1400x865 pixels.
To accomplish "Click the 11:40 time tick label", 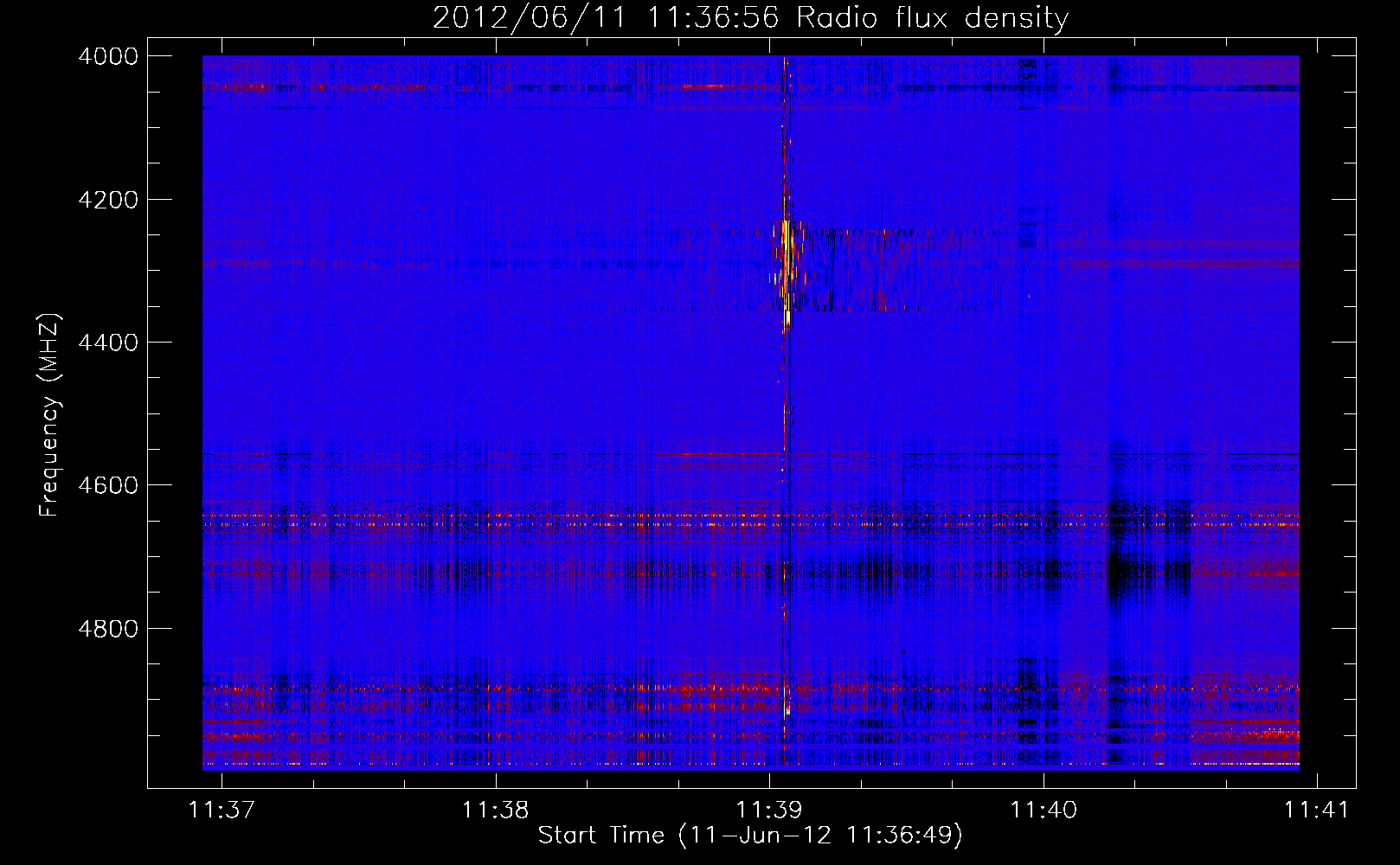I will coord(1044,810).
